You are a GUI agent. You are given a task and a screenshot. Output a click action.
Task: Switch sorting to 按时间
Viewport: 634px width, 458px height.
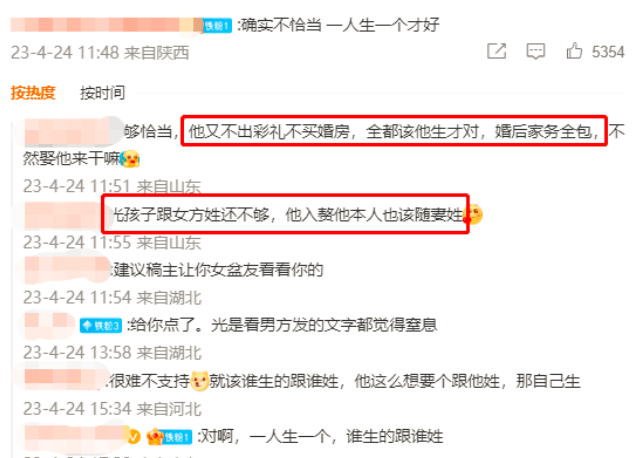(x=102, y=93)
